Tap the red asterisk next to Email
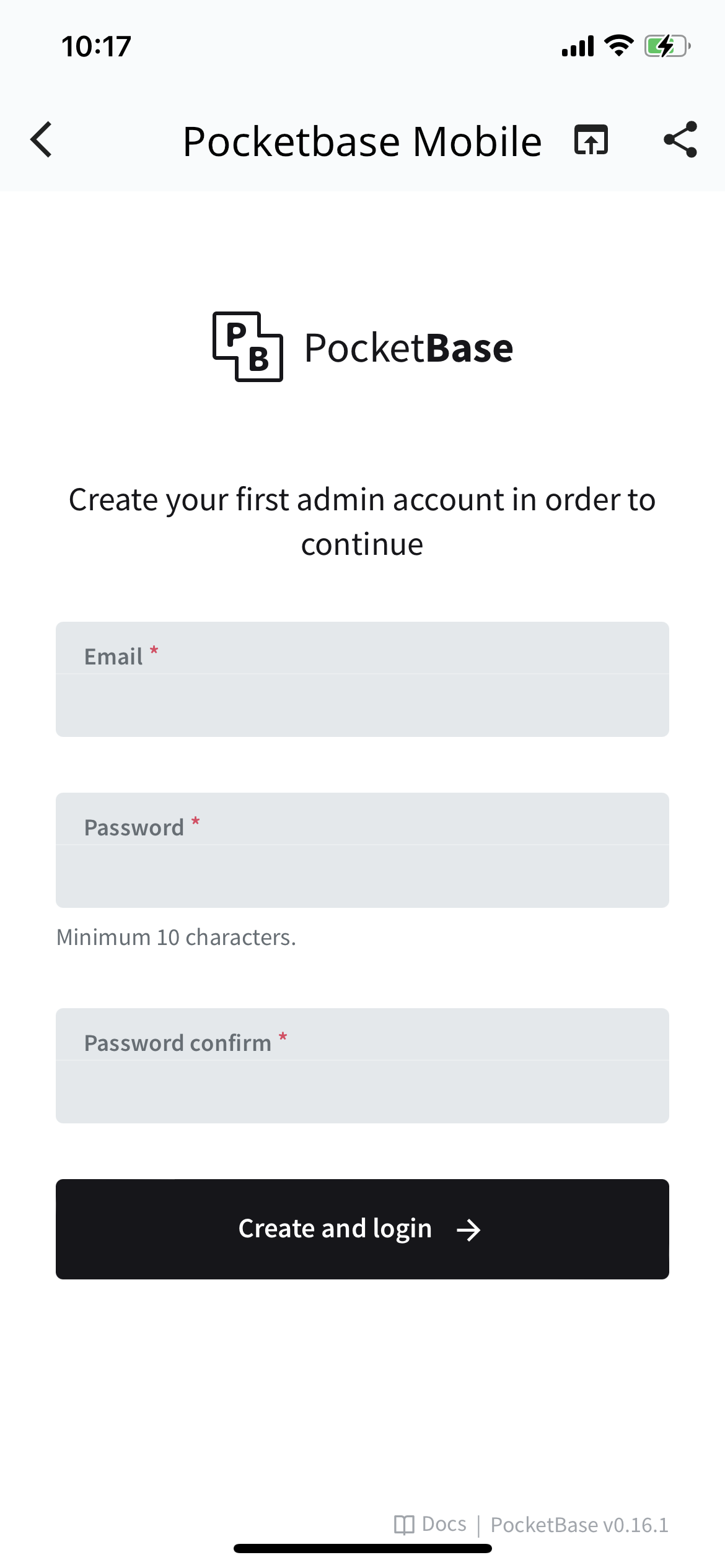The width and height of the screenshot is (725, 1568). 154,650
